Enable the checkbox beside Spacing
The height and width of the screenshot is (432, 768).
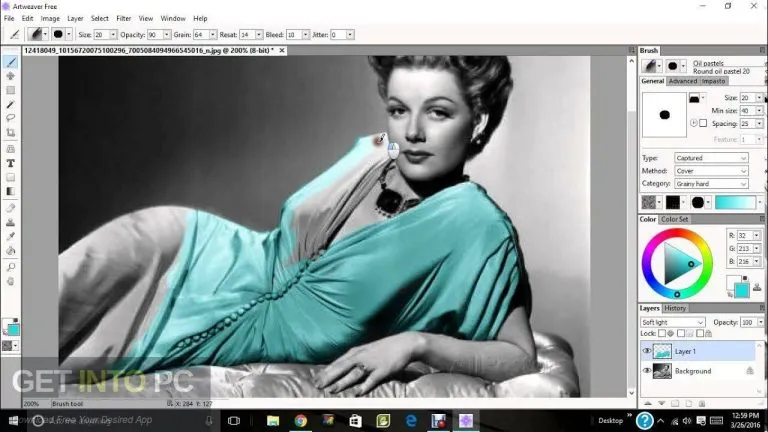pyautogui.click(x=703, y=123)
